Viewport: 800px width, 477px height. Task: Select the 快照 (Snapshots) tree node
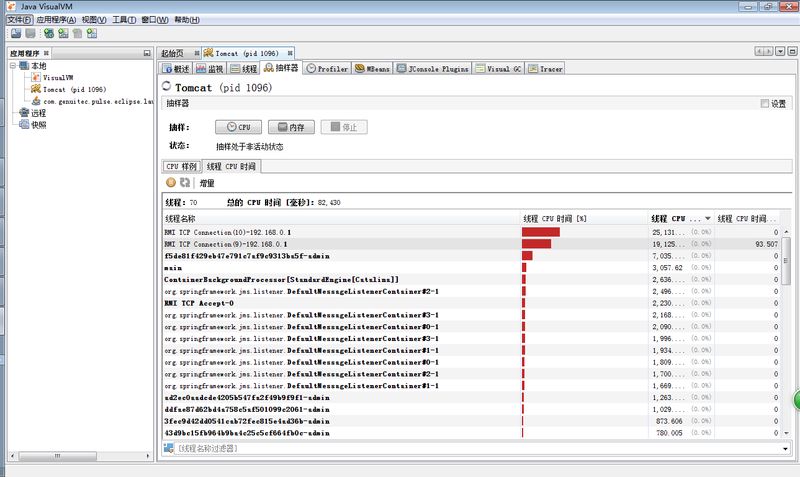pyautogui.click(x=33, y=124)
